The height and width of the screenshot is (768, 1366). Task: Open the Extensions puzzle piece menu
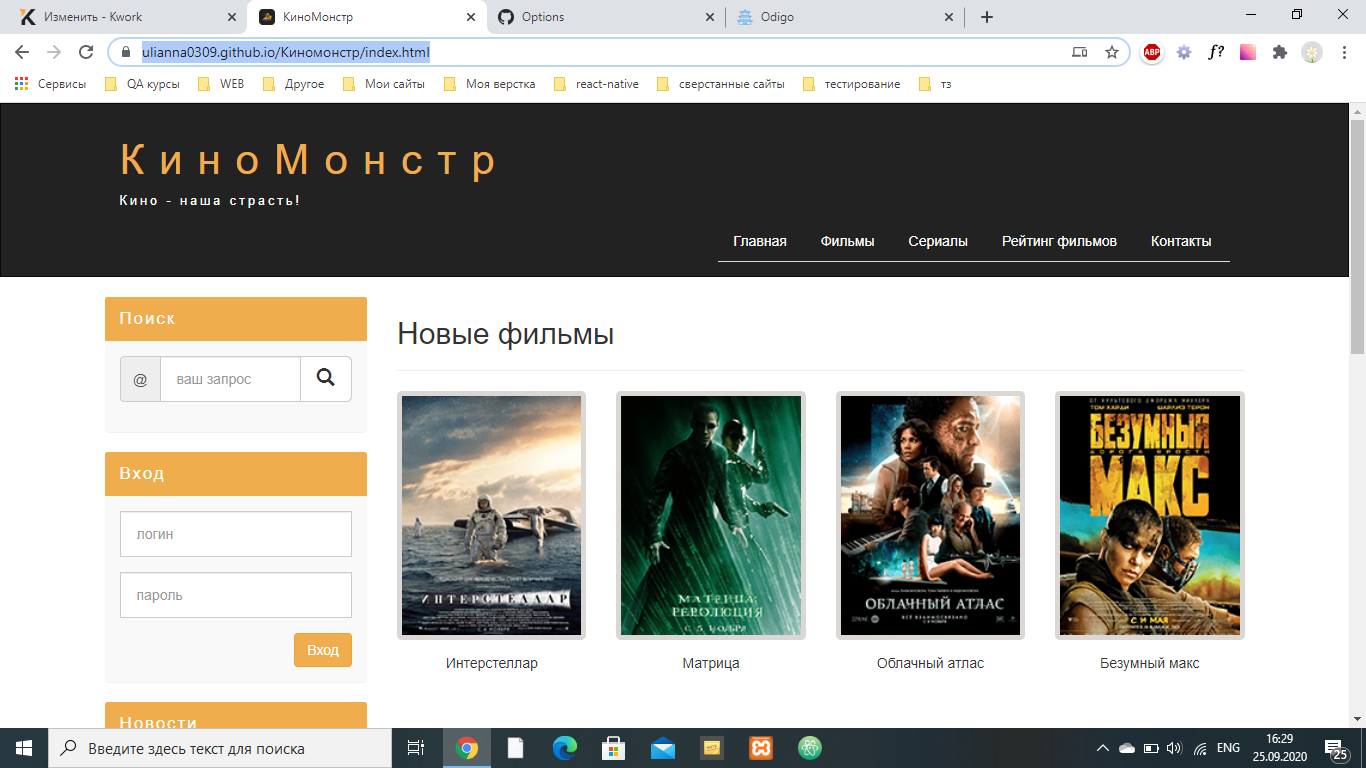[x=1280, y=52]
